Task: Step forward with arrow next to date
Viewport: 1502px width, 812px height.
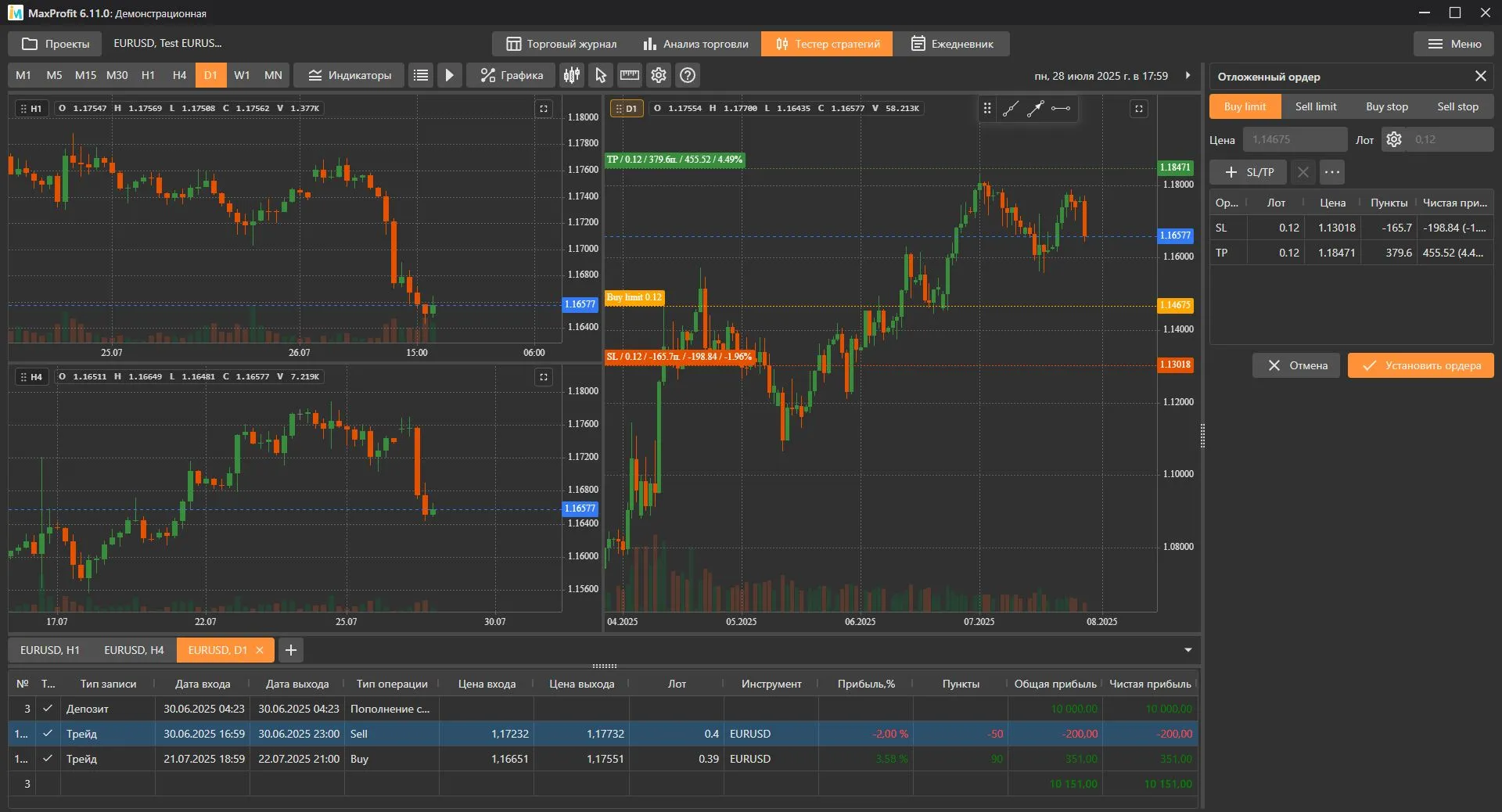Action: (1188, 75)
